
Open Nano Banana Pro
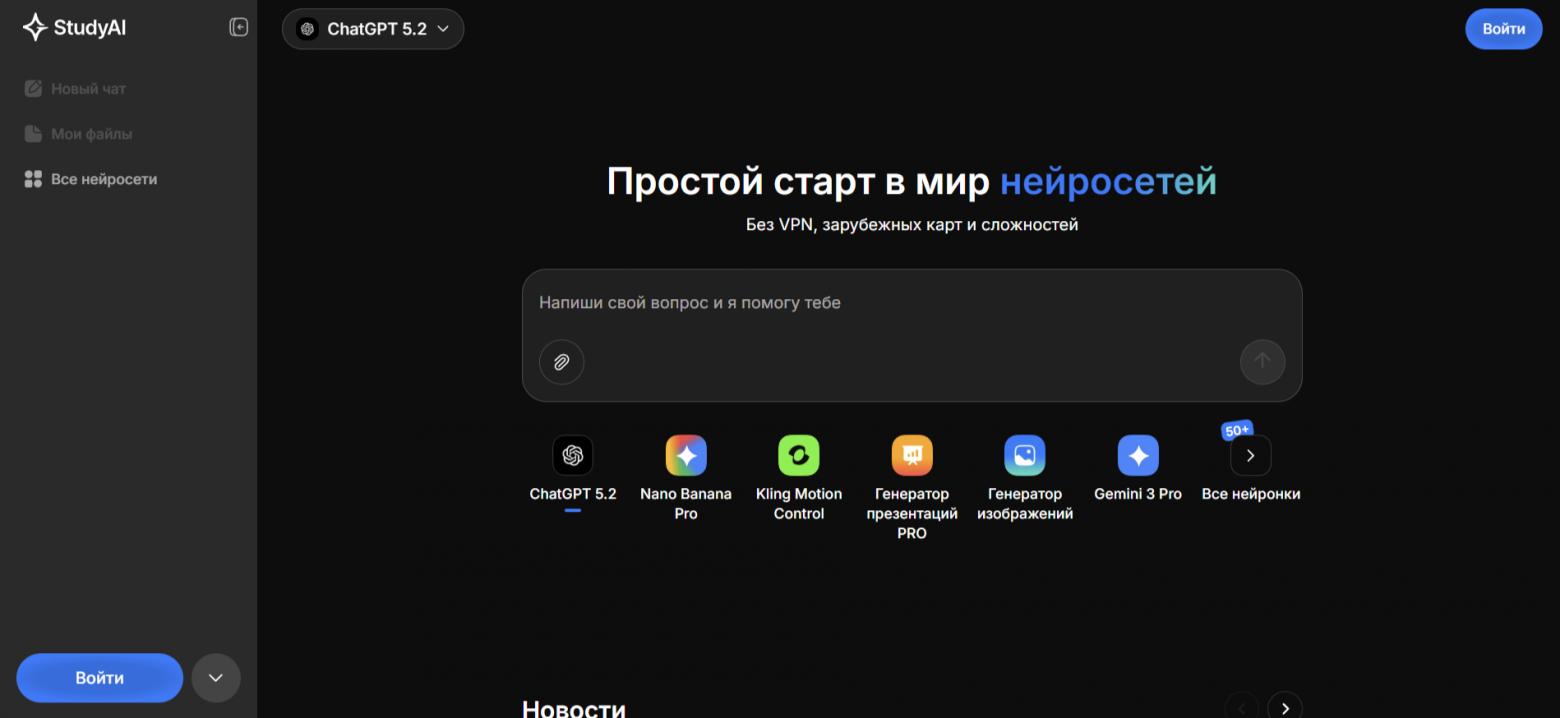coord(686,455)
